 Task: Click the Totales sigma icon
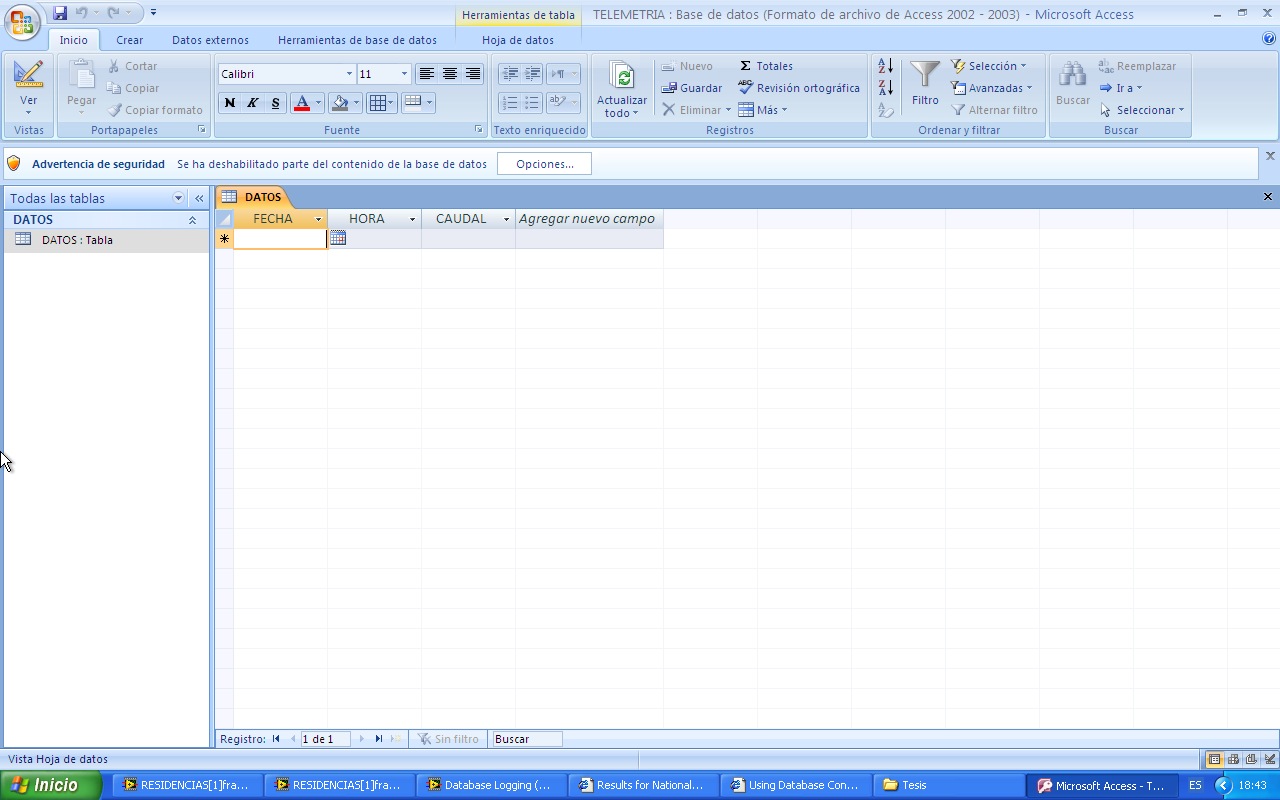745,65
